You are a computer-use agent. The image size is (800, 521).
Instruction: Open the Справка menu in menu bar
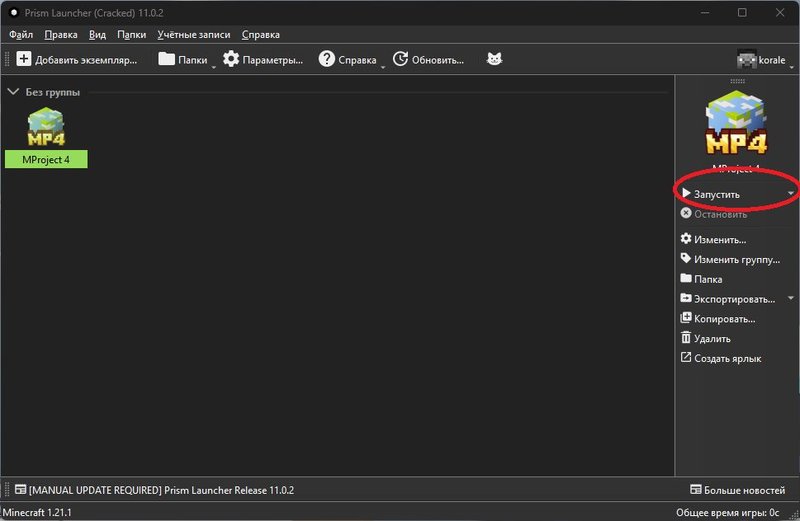click(261, 35)
